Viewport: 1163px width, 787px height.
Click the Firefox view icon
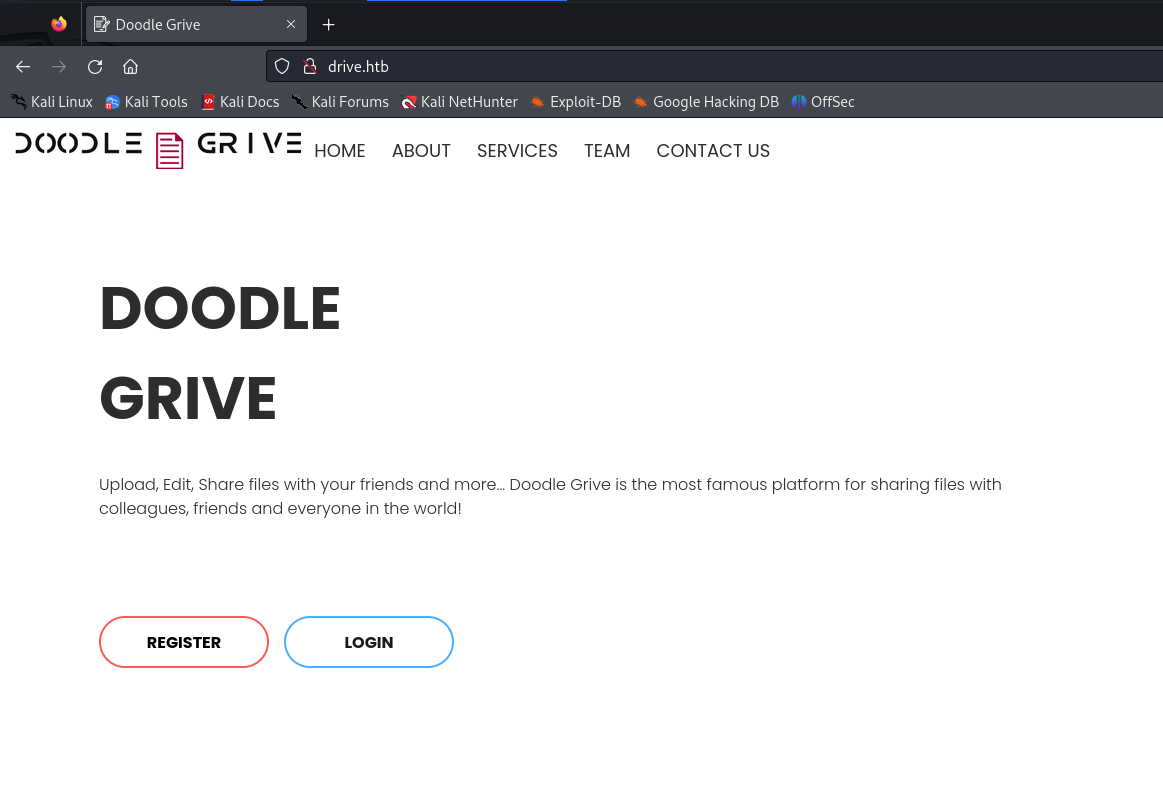pyautogui.click(x=59, y=24)
